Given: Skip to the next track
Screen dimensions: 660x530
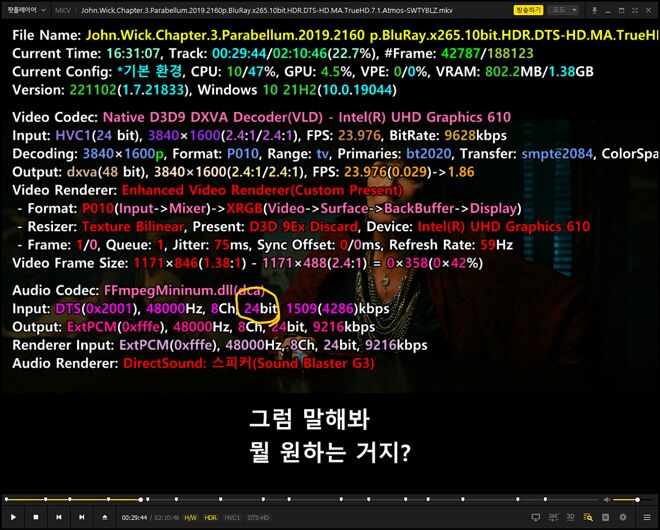Looking at the screenshot, I should [82, 517].
